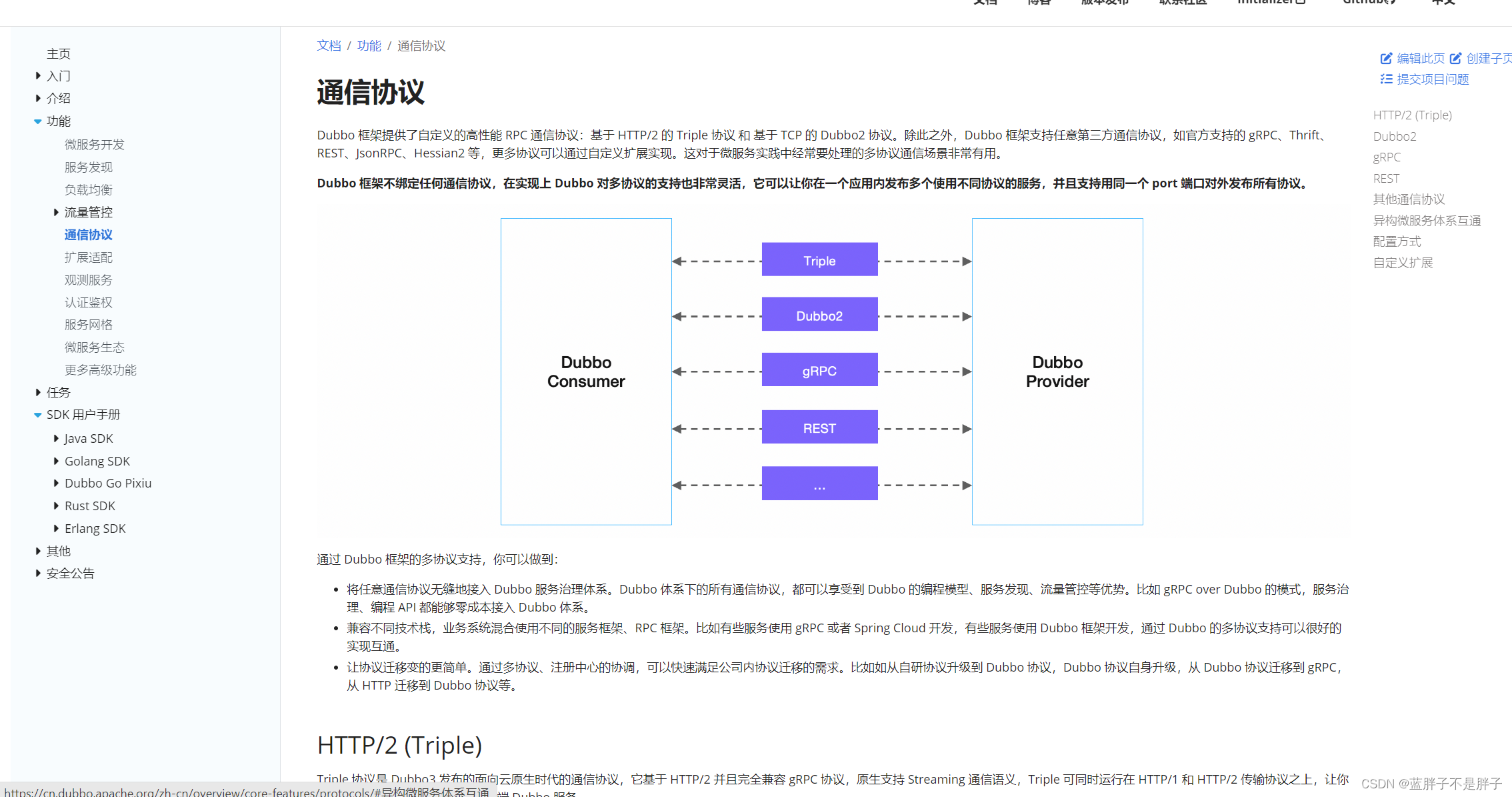Viewport: 1512px width, 797px height.
Task: Expand the 介绍 sidebar section
Action: point(38,98)
